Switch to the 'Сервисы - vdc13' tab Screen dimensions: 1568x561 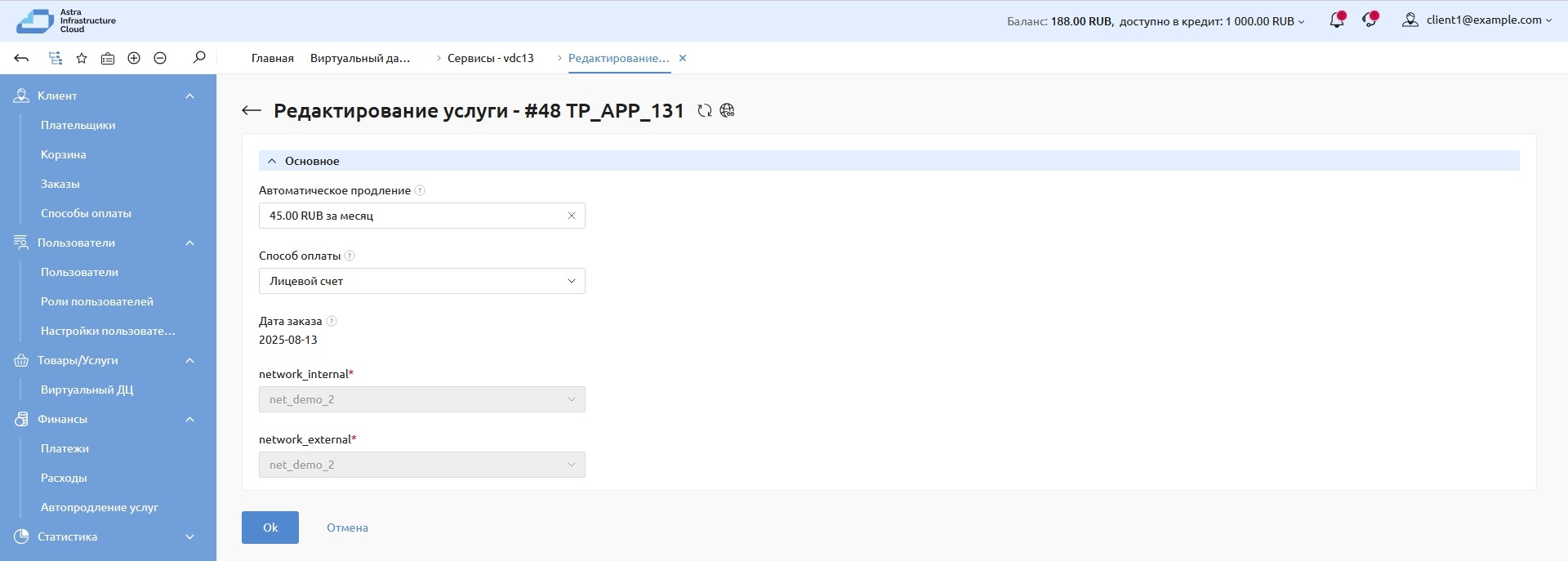(490, 58)
